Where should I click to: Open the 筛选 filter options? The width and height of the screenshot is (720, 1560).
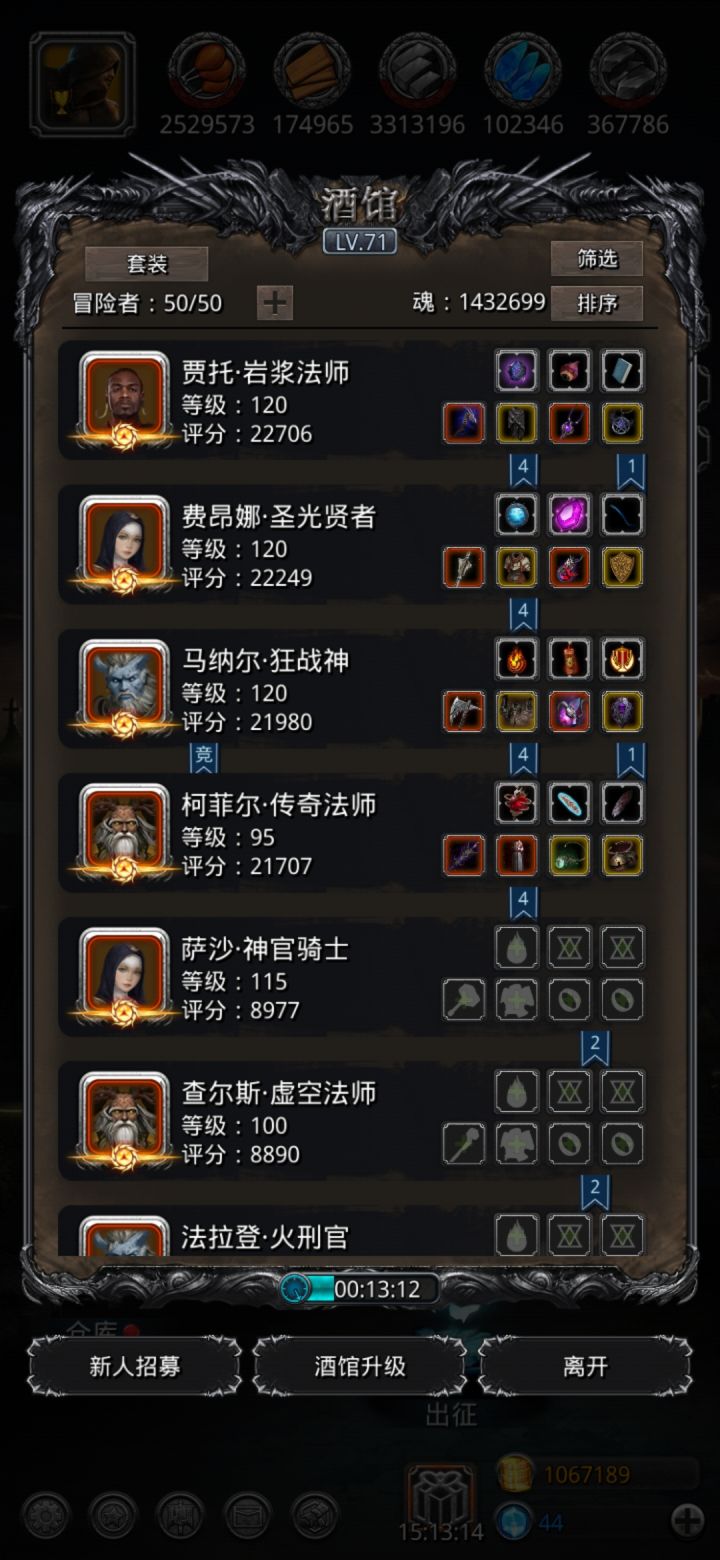597,259
